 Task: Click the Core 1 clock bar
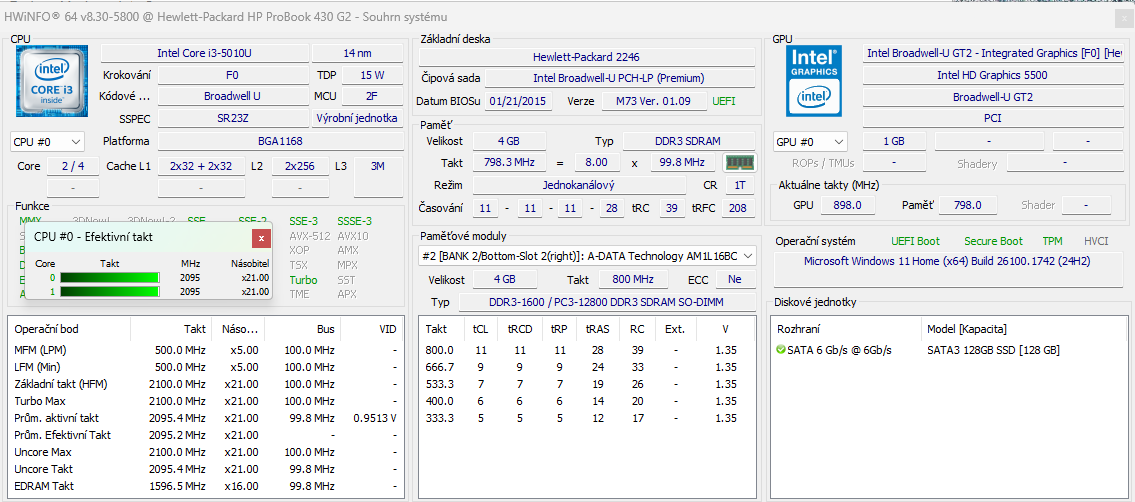point(110,291)
